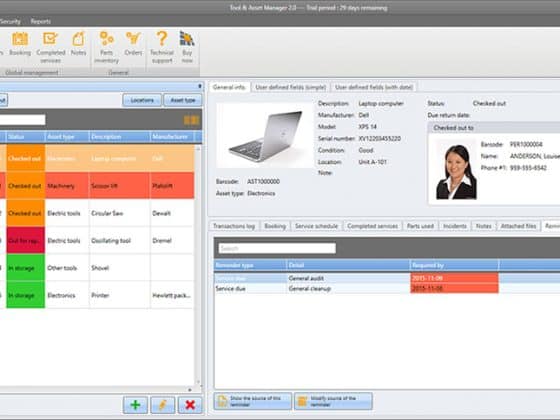Open Completed services in the ribbon

point(50,47)
